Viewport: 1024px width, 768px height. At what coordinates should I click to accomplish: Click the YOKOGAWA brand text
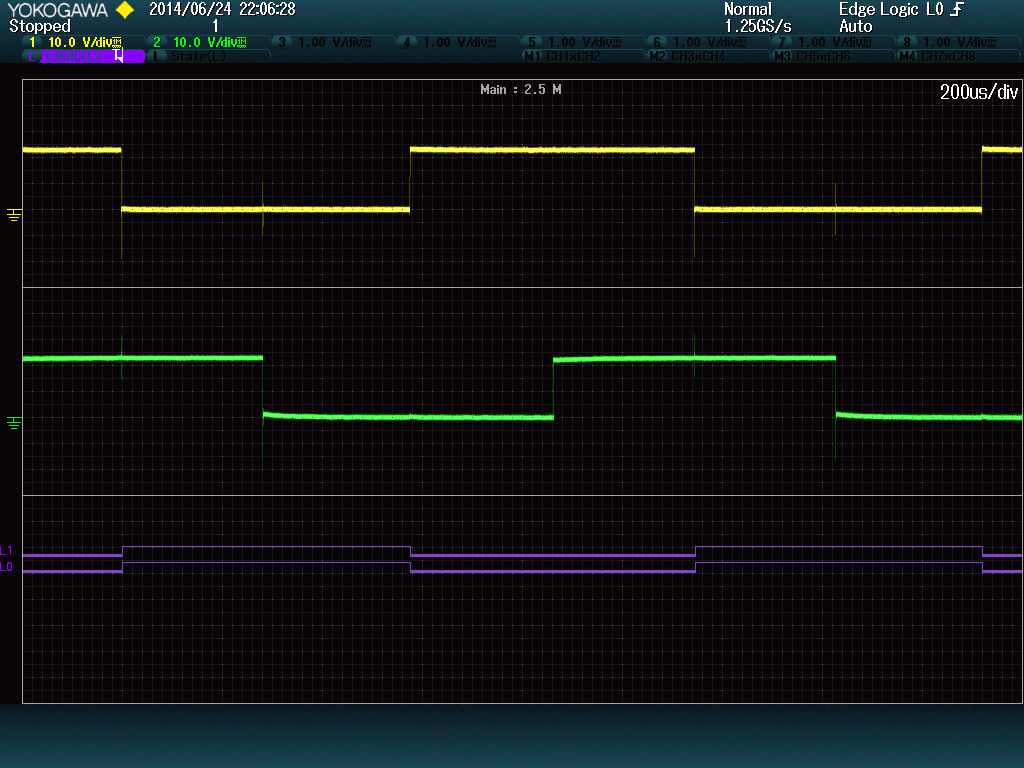[x=57, y=10]
